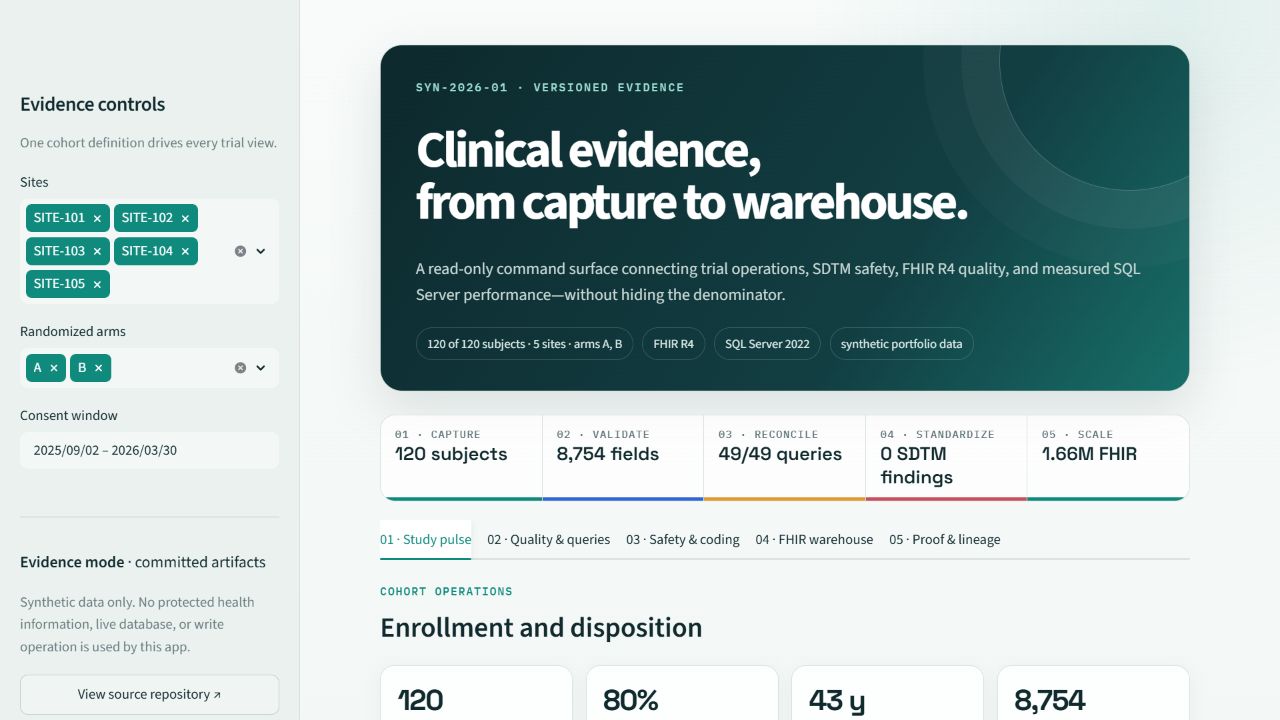The image size is (1280, 720).
Task: Switch to 03 Safety & coding tab
Action: pos(683,539)
